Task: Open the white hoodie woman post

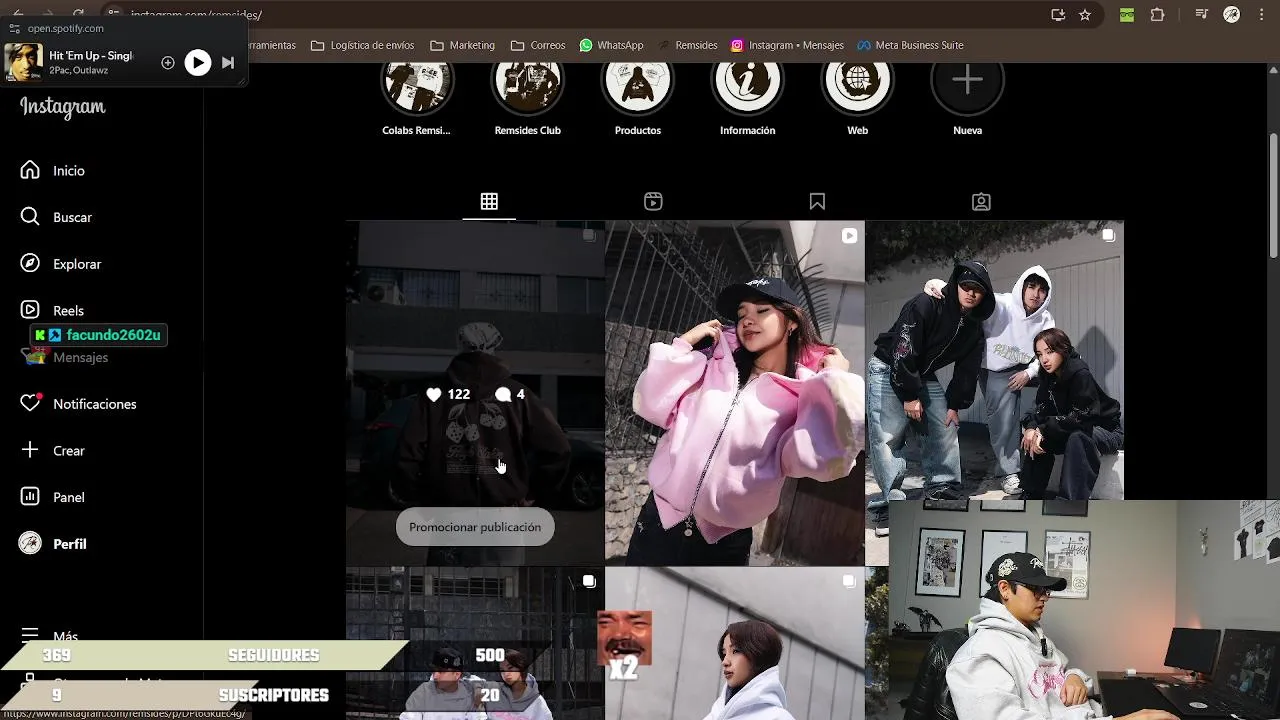Action: click(735, 643)
